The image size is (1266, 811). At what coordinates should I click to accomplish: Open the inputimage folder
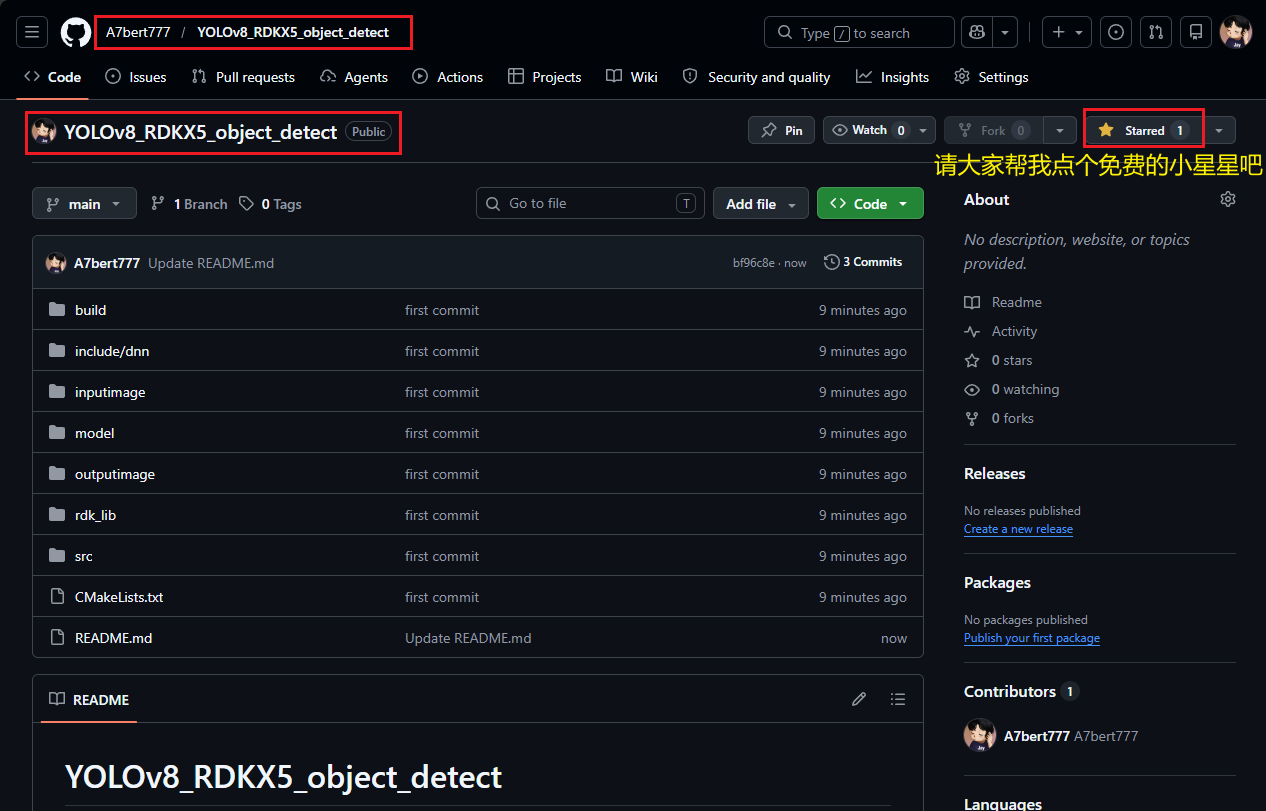(110, 392)
